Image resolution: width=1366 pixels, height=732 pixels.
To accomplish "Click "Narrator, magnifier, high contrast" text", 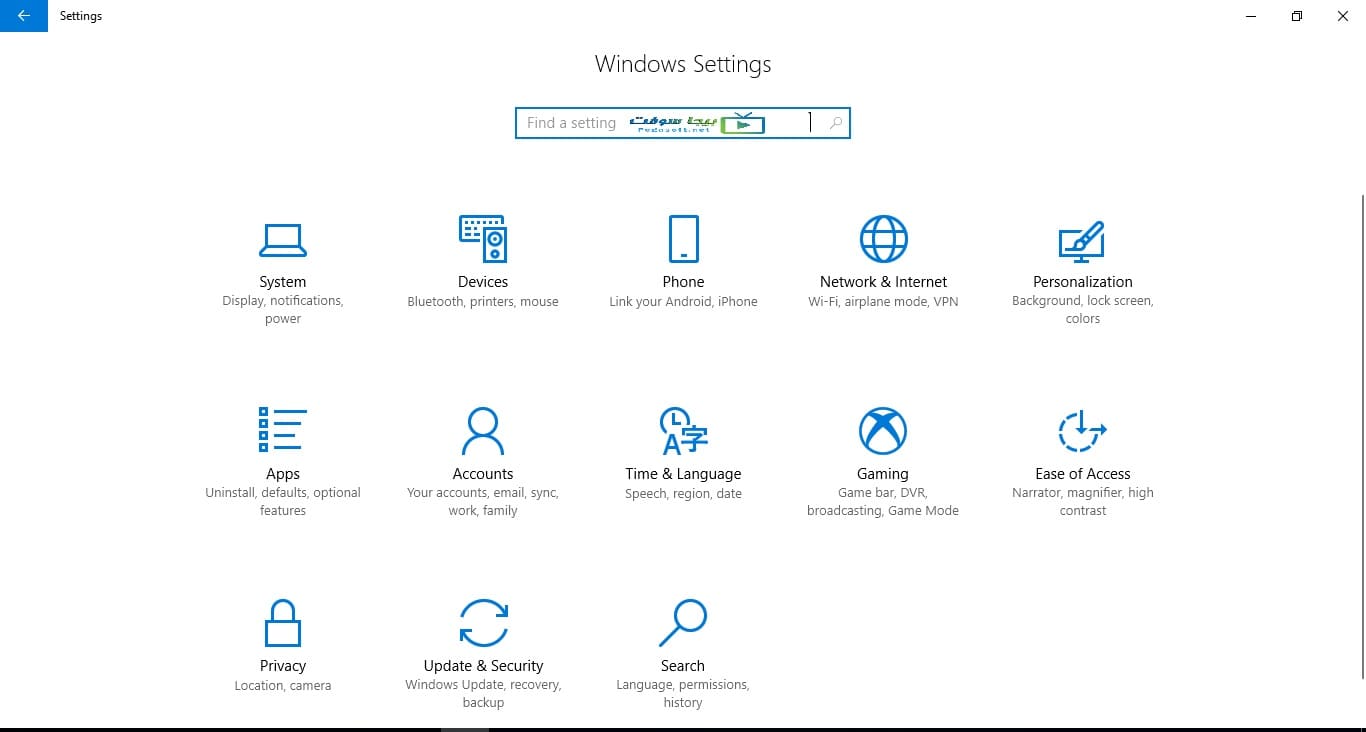I will 1083,502.
